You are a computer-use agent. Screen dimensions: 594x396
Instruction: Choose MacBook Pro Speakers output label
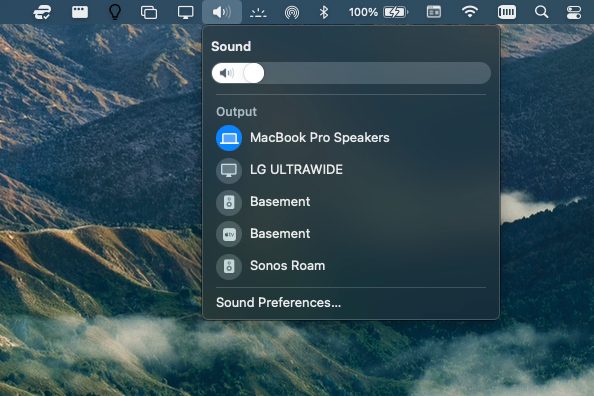pos(320,138)
